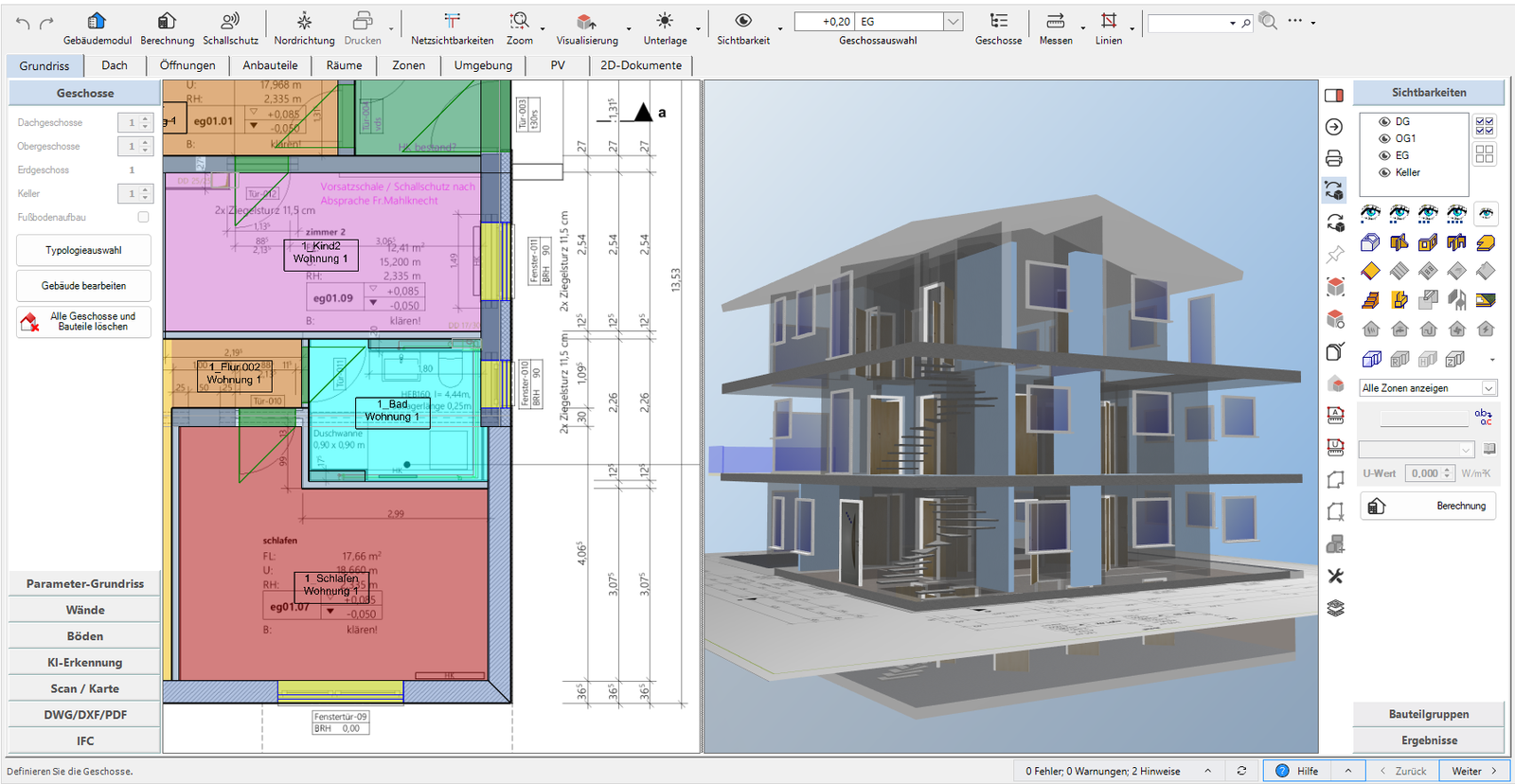Image resolution: width=1515 pixels, height=784 pixels.
Task: Open Netzsichtbarkeiten tool
Action: 453,28
